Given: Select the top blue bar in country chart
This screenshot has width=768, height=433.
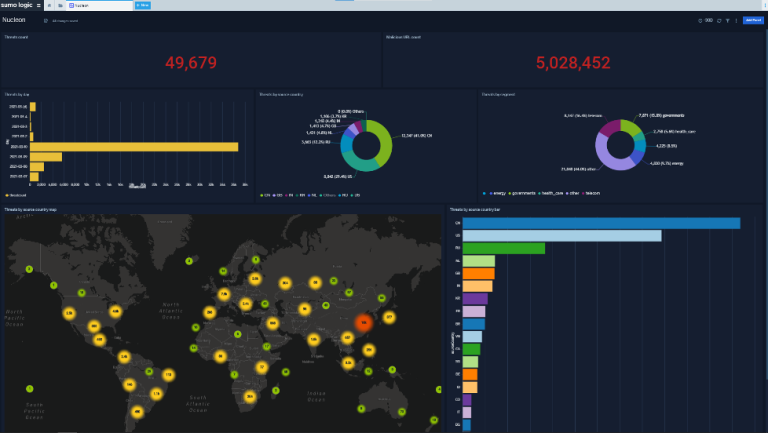Looking at the screenshot, I should click(x=601, y=223).
